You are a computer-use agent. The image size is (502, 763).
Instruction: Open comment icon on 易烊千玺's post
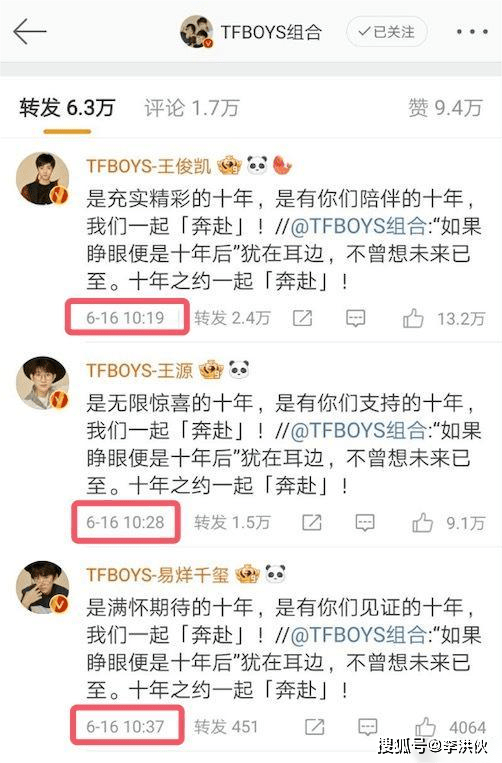368,727
